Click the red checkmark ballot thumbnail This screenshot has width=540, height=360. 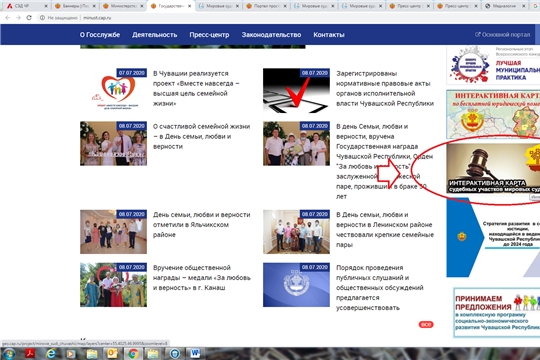pos(296,90)
